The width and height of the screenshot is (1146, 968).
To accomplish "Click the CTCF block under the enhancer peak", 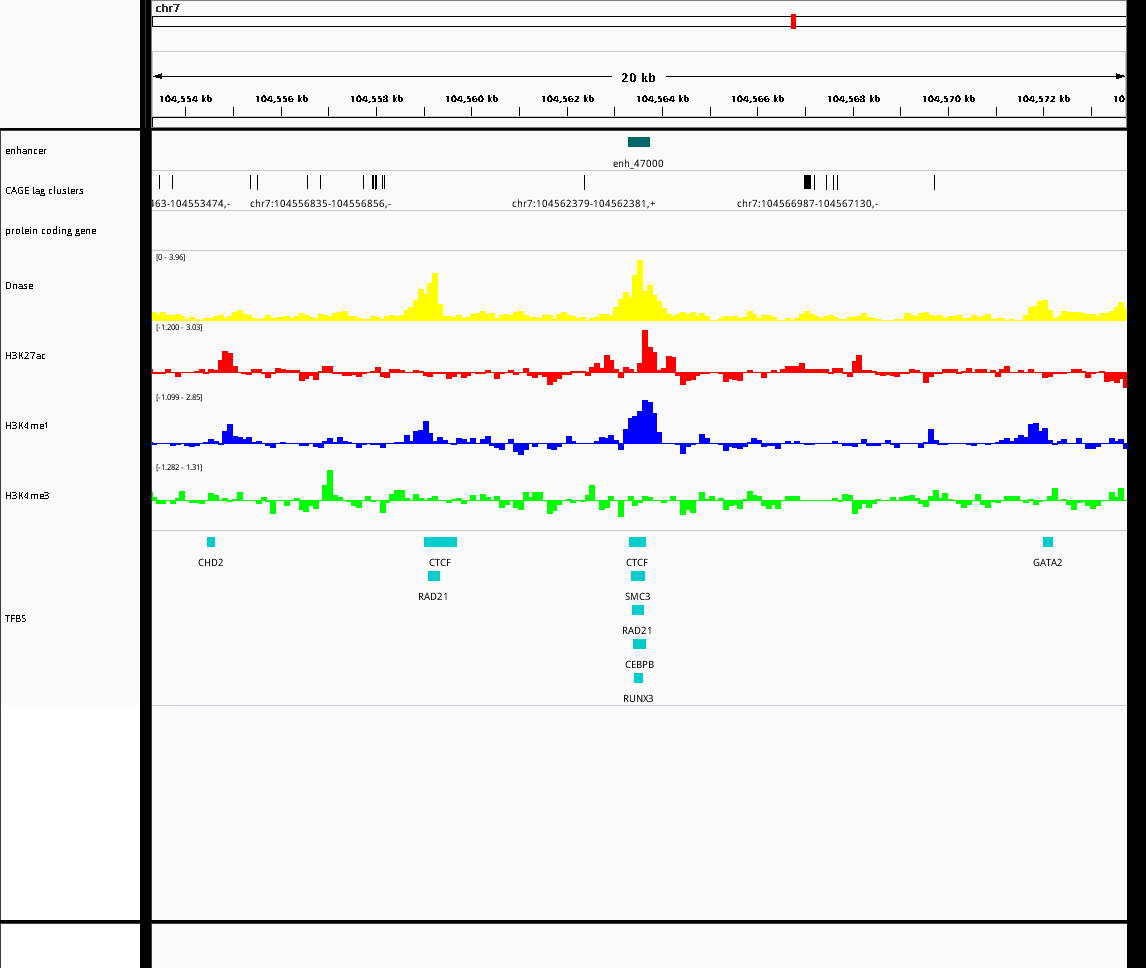I will coord(637,542).
